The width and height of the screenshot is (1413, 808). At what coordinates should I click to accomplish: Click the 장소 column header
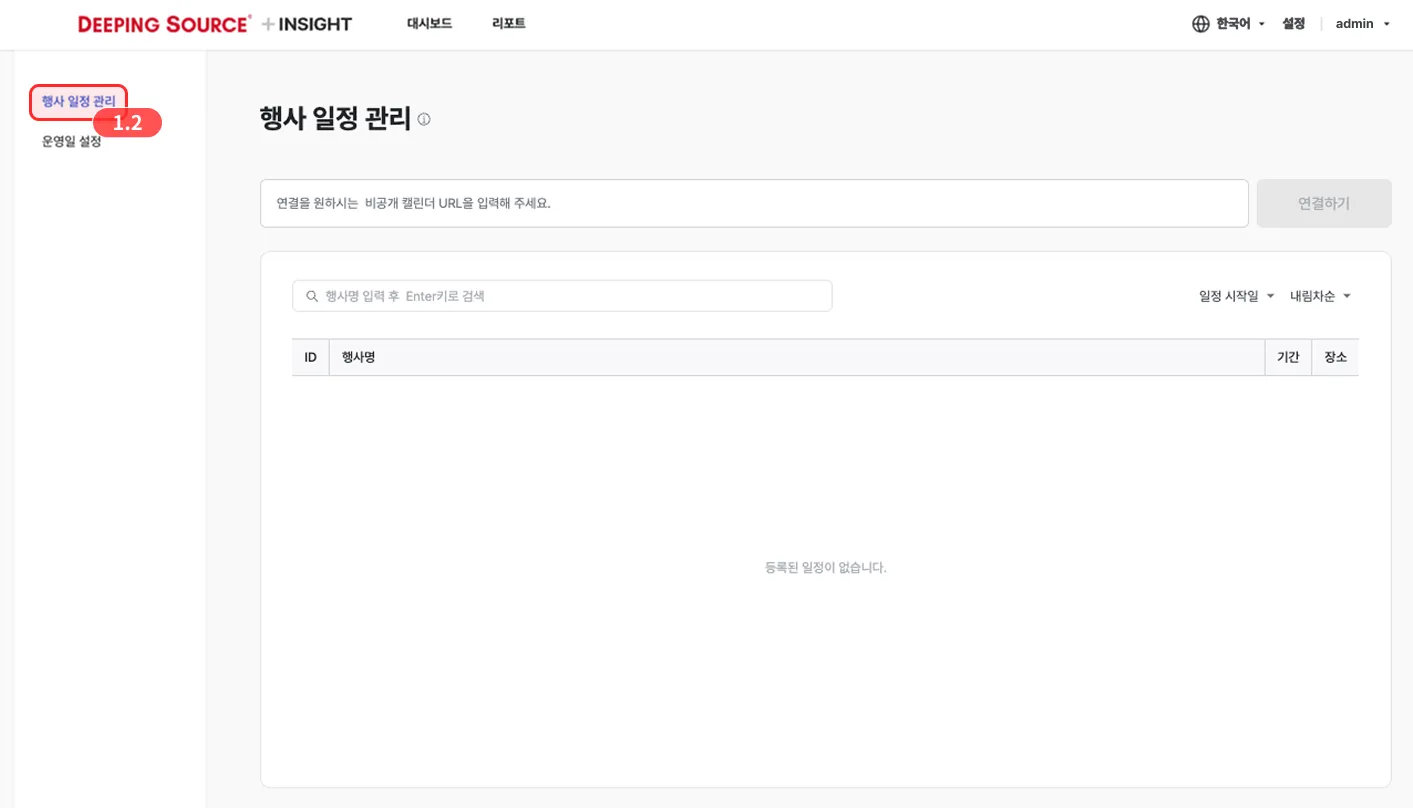coord(1335,357)
